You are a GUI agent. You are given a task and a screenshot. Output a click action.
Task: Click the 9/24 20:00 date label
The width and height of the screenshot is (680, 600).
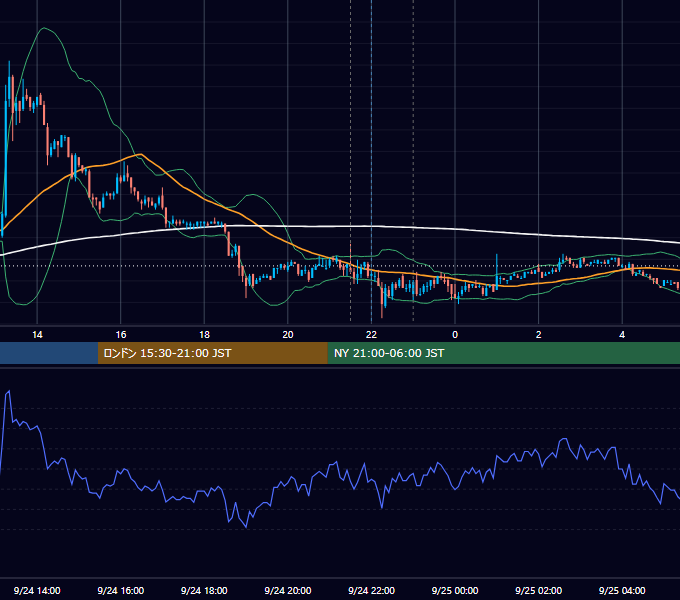coord(288,590)
